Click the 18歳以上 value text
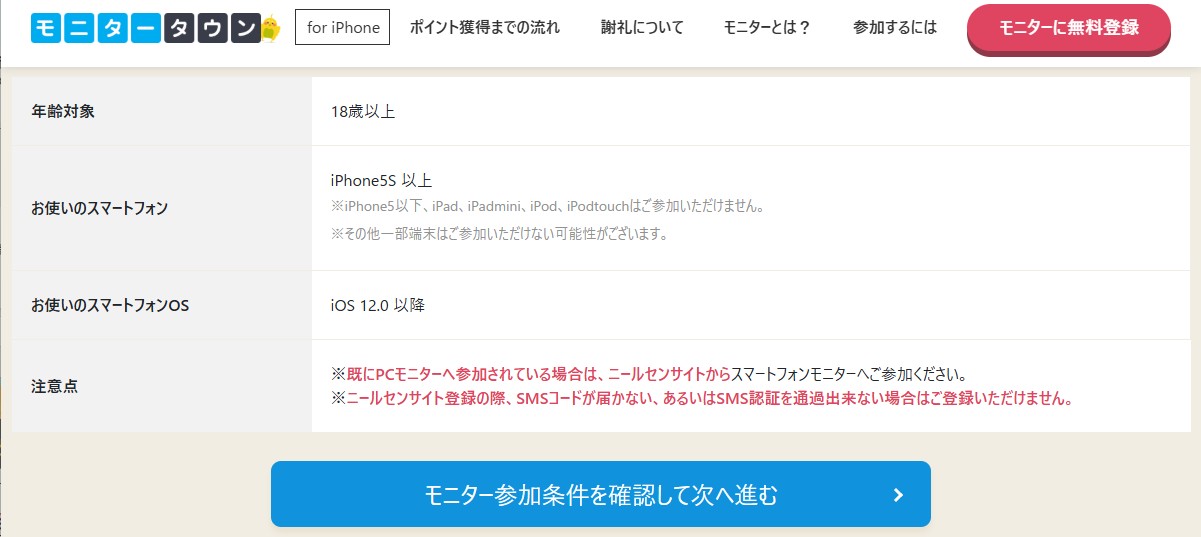Image resolution: width=1201 pixels, height=537 pixels. pos(363,111)
